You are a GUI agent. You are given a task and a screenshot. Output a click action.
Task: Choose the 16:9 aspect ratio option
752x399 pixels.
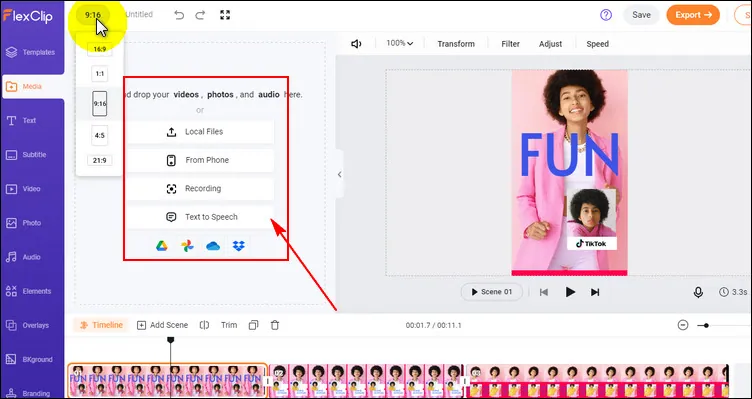100,49
